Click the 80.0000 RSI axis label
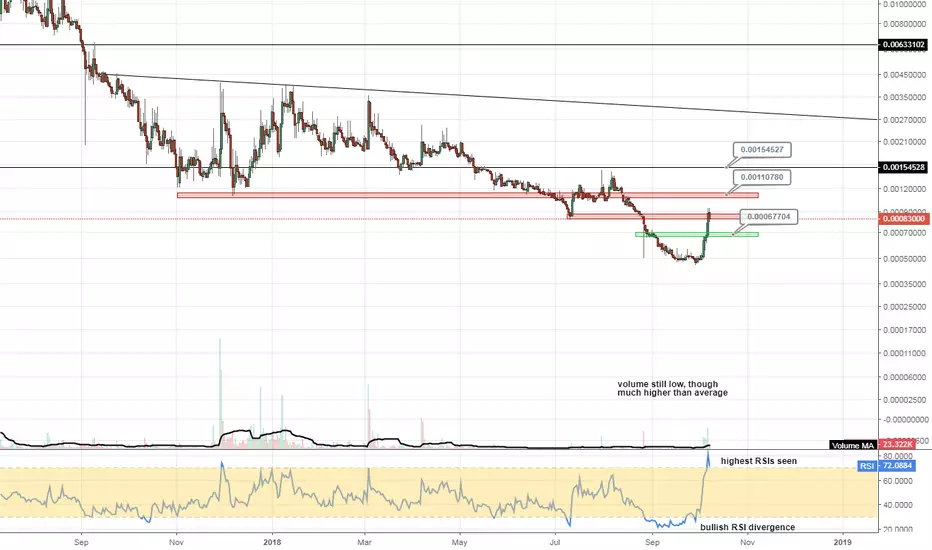This screenshot has width=932, height=550. tap(898, 456)
